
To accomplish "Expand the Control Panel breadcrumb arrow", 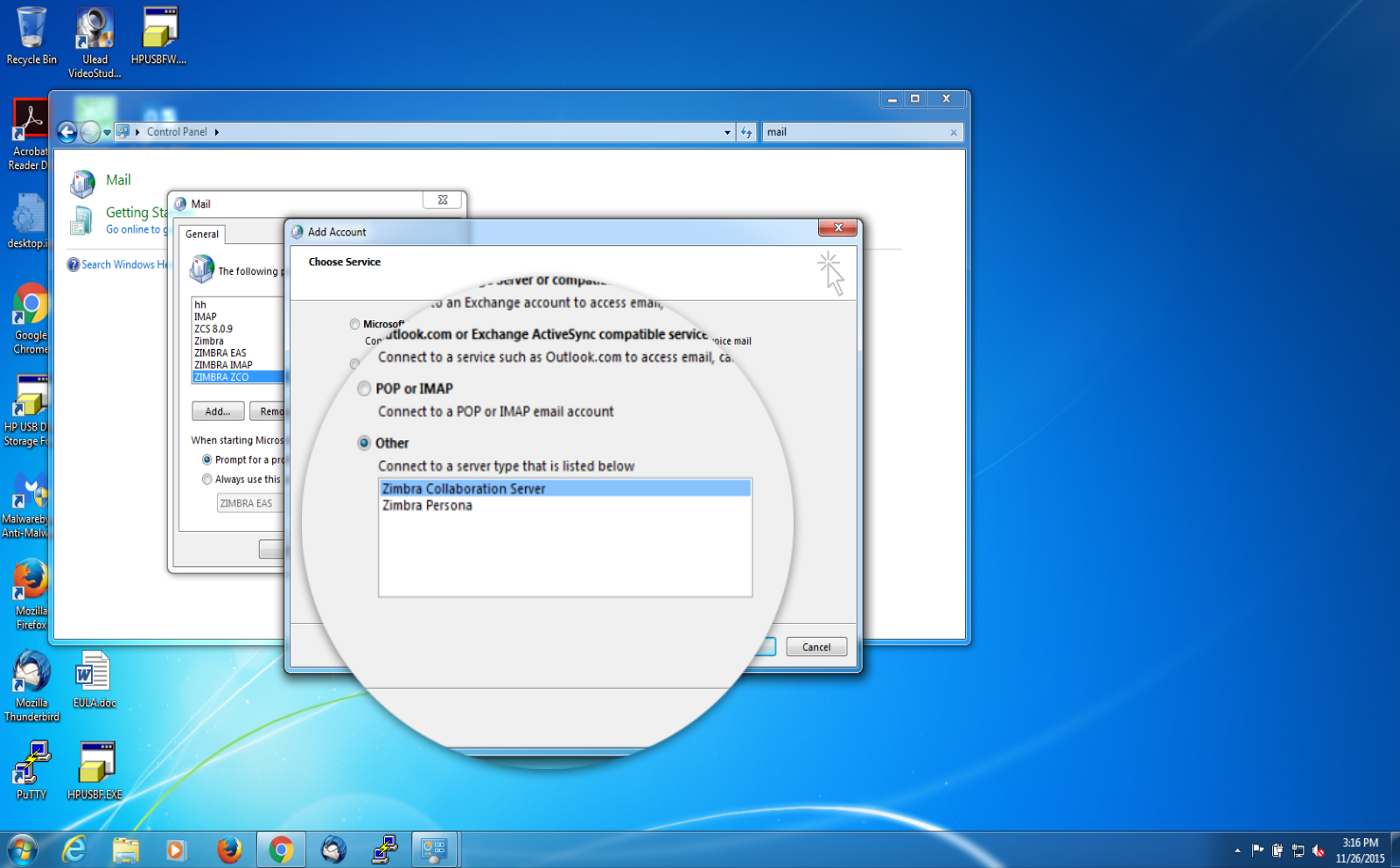I will pos(217,132).
